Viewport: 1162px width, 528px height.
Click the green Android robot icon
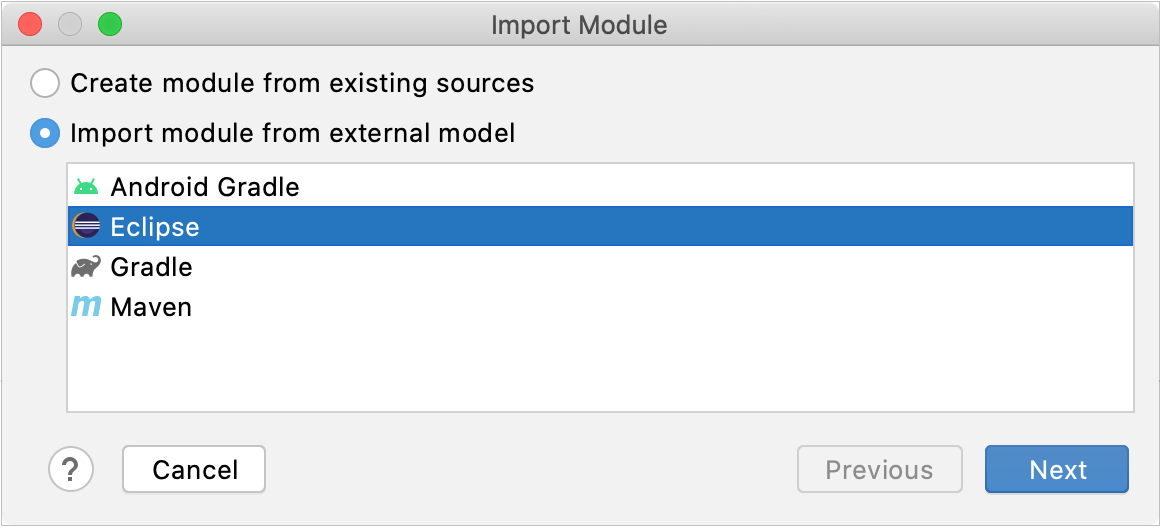(x=86, y=187)
